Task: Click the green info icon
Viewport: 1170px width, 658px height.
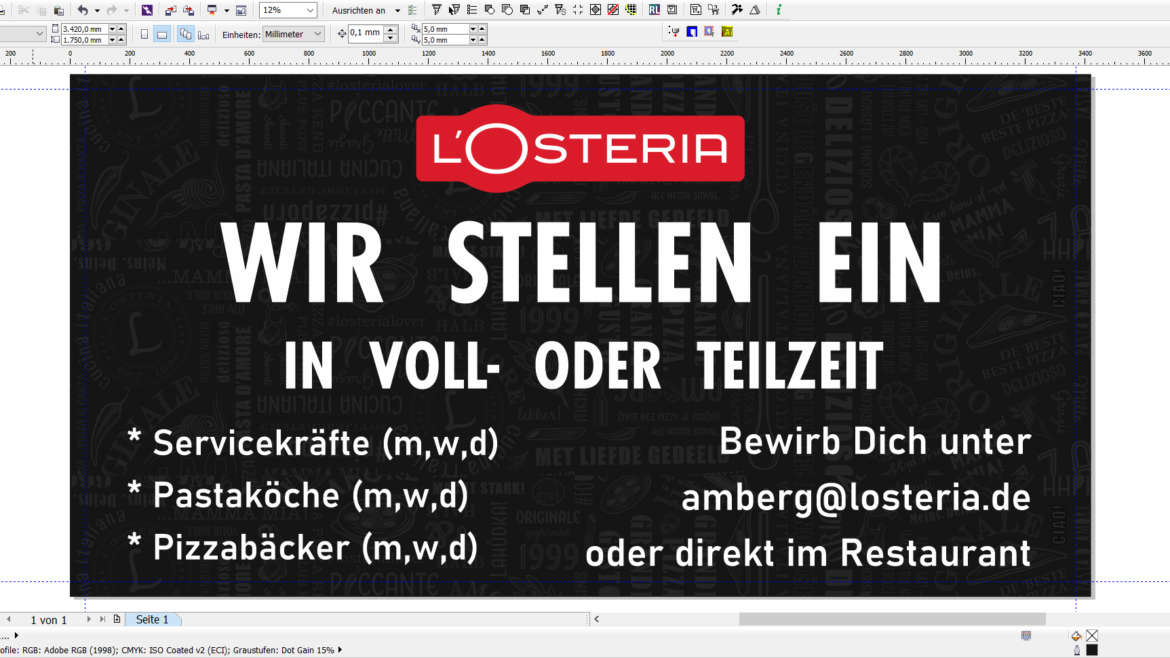Action: pos(778,10)
